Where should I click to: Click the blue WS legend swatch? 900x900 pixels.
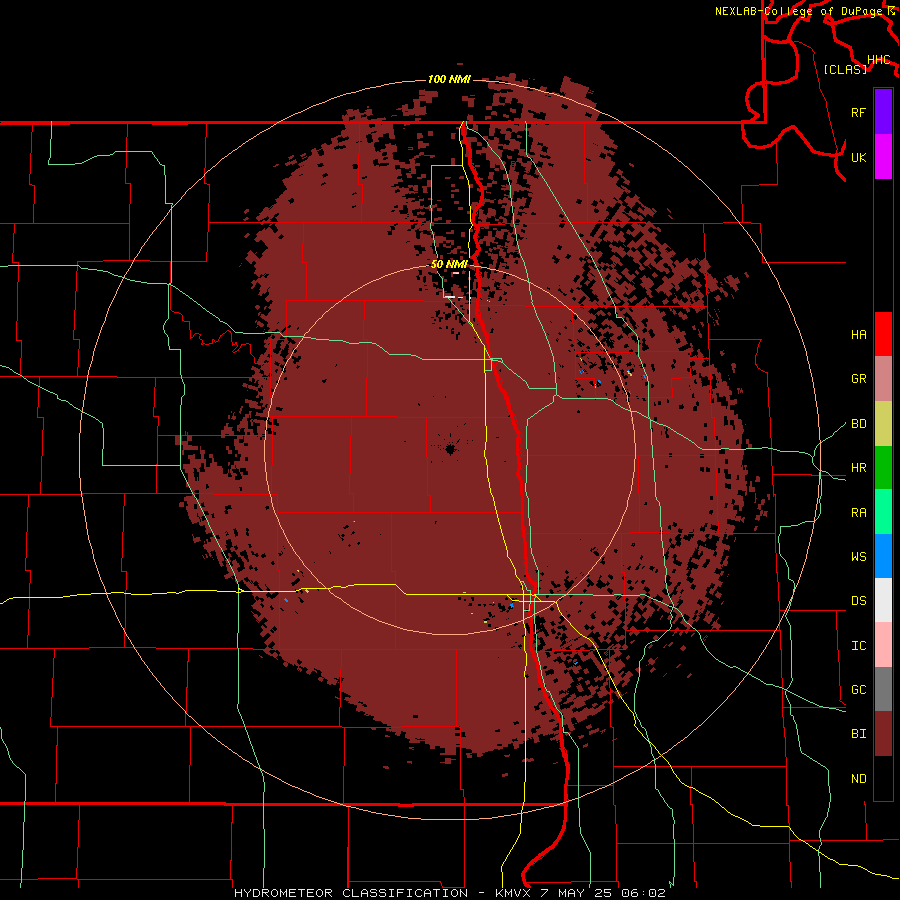tap(883, 556)
